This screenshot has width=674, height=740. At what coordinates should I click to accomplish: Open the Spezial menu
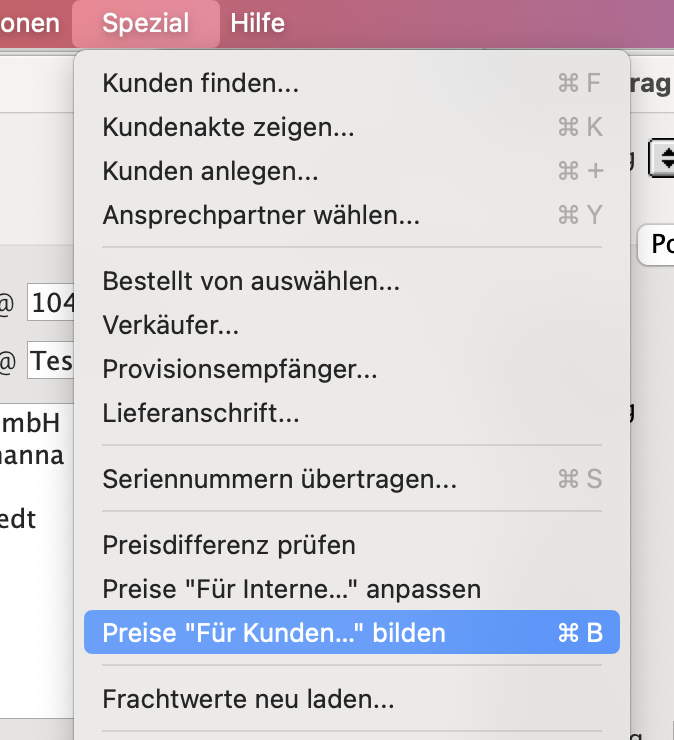click(x=145, y=23)
